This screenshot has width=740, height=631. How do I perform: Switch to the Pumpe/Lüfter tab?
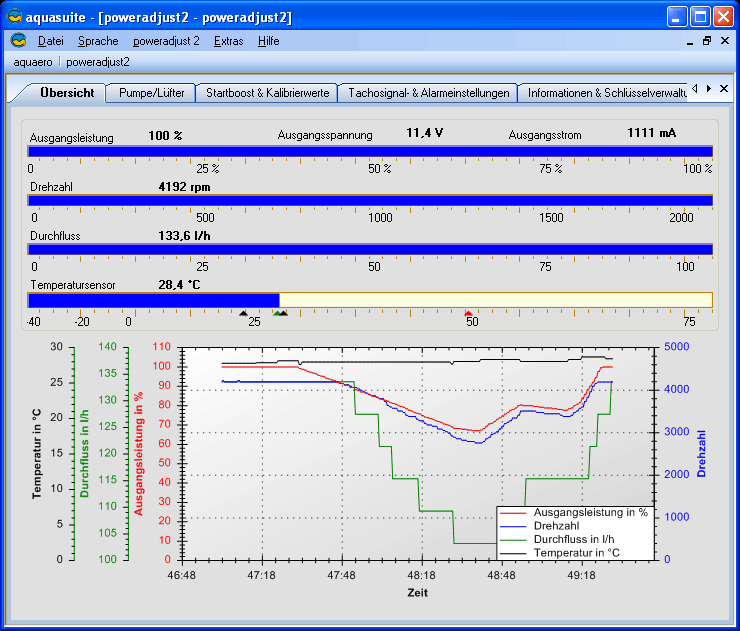coord(151,93)
